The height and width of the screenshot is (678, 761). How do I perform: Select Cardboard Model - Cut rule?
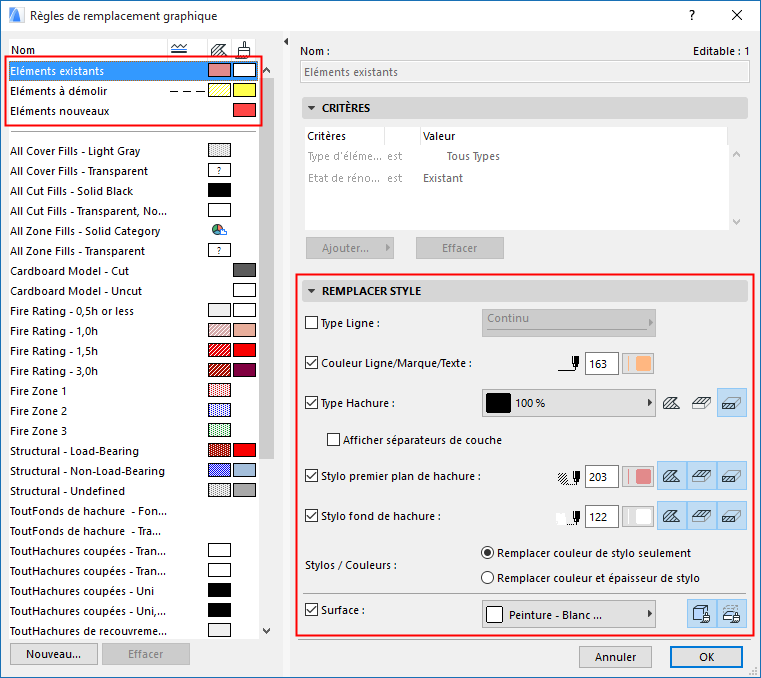coord(132,270)
